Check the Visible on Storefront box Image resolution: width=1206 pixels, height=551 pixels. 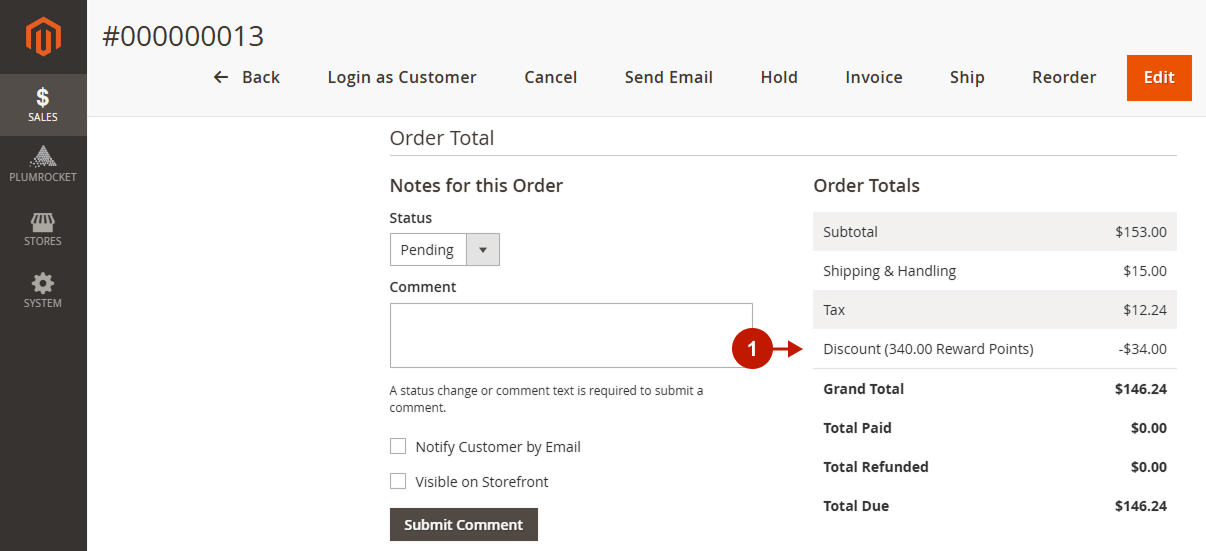398,481
